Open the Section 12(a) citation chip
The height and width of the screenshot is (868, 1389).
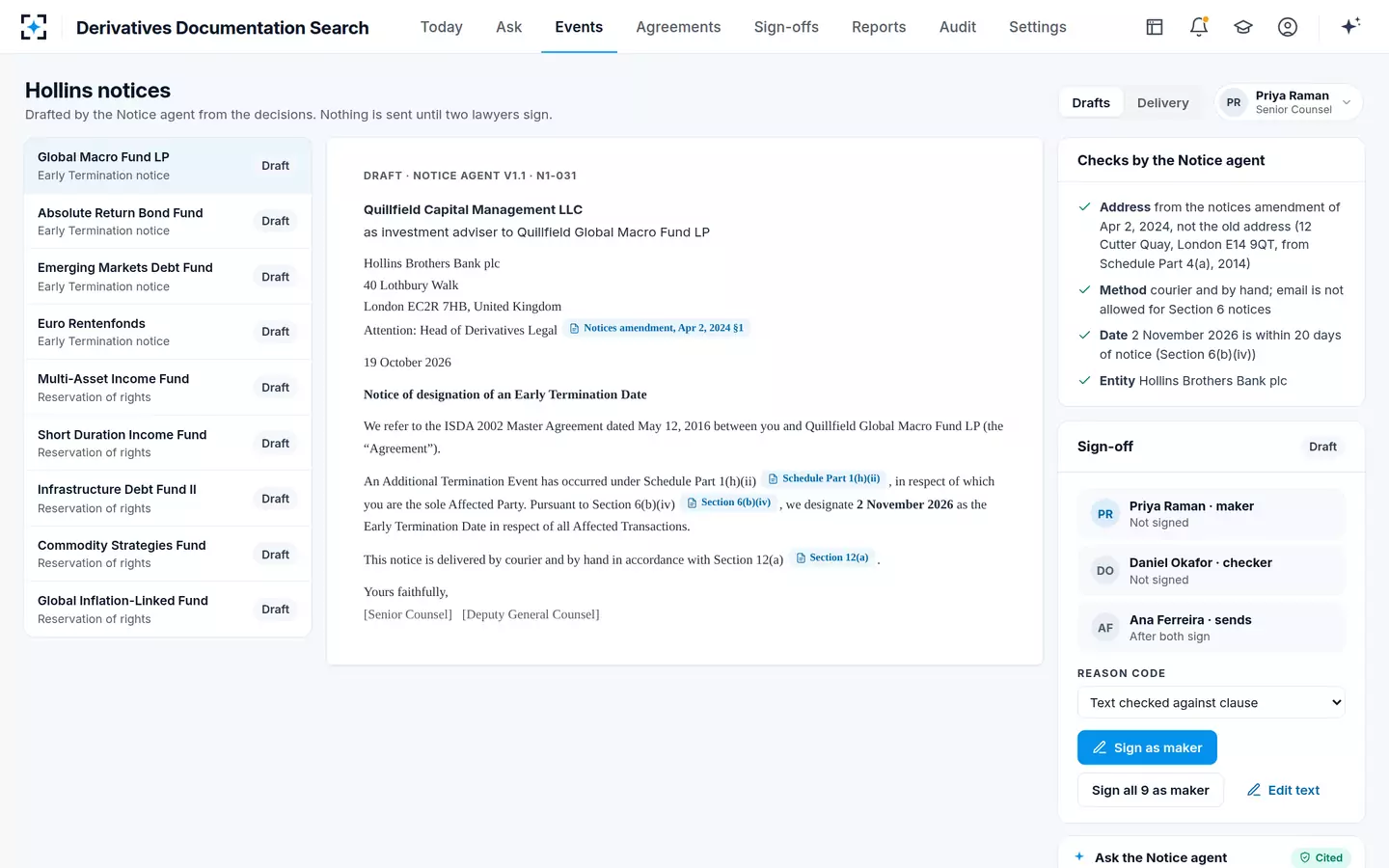click(x=832, y=557)
